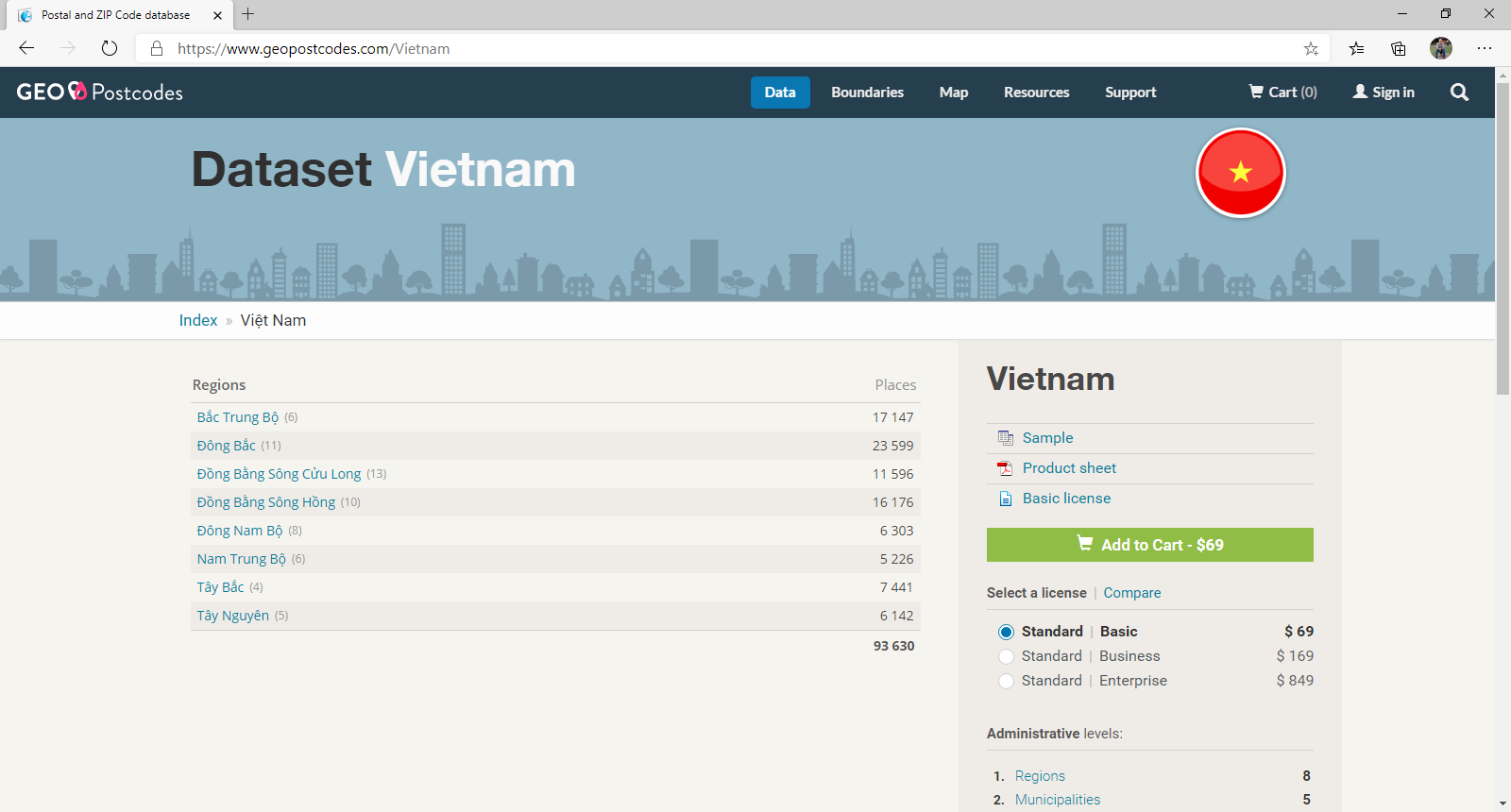Click the Vietnam flag badge
The height and width of the screenshot is (812, 1511).
(1241, 173)
